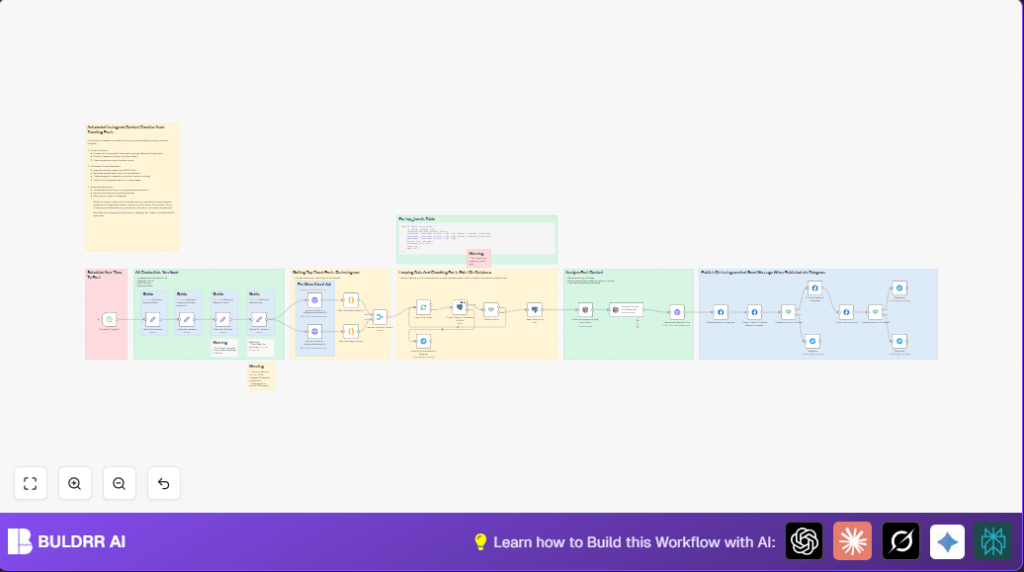Select the green loop-over-items node

(x=423, y=308)
